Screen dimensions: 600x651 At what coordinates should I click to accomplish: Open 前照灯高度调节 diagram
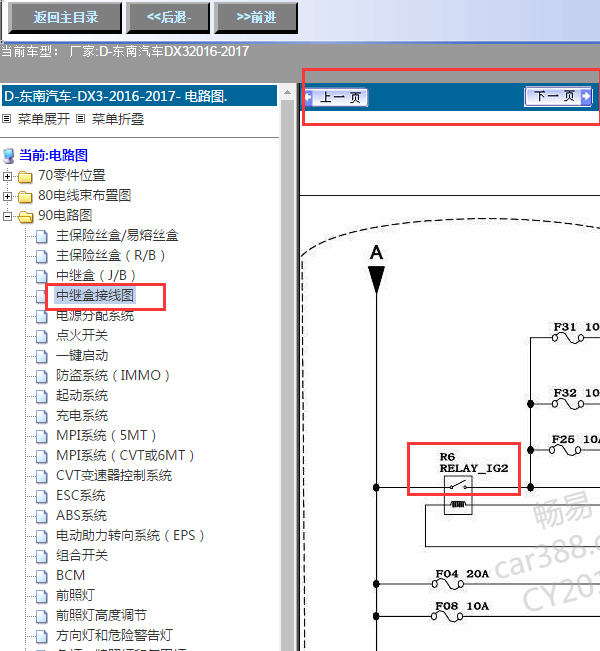101,615
